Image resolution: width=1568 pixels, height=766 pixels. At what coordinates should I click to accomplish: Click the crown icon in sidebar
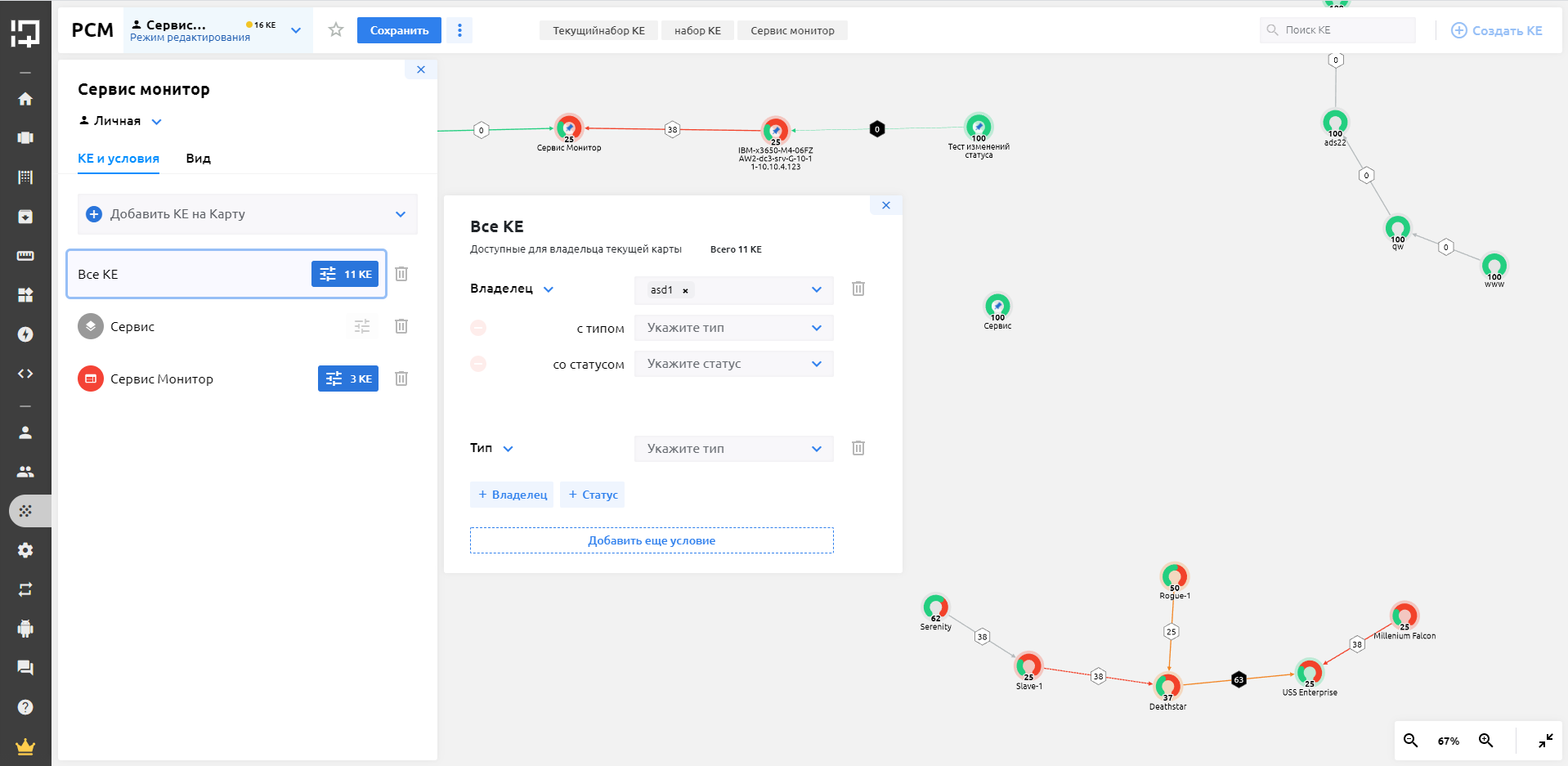[25, 746]
